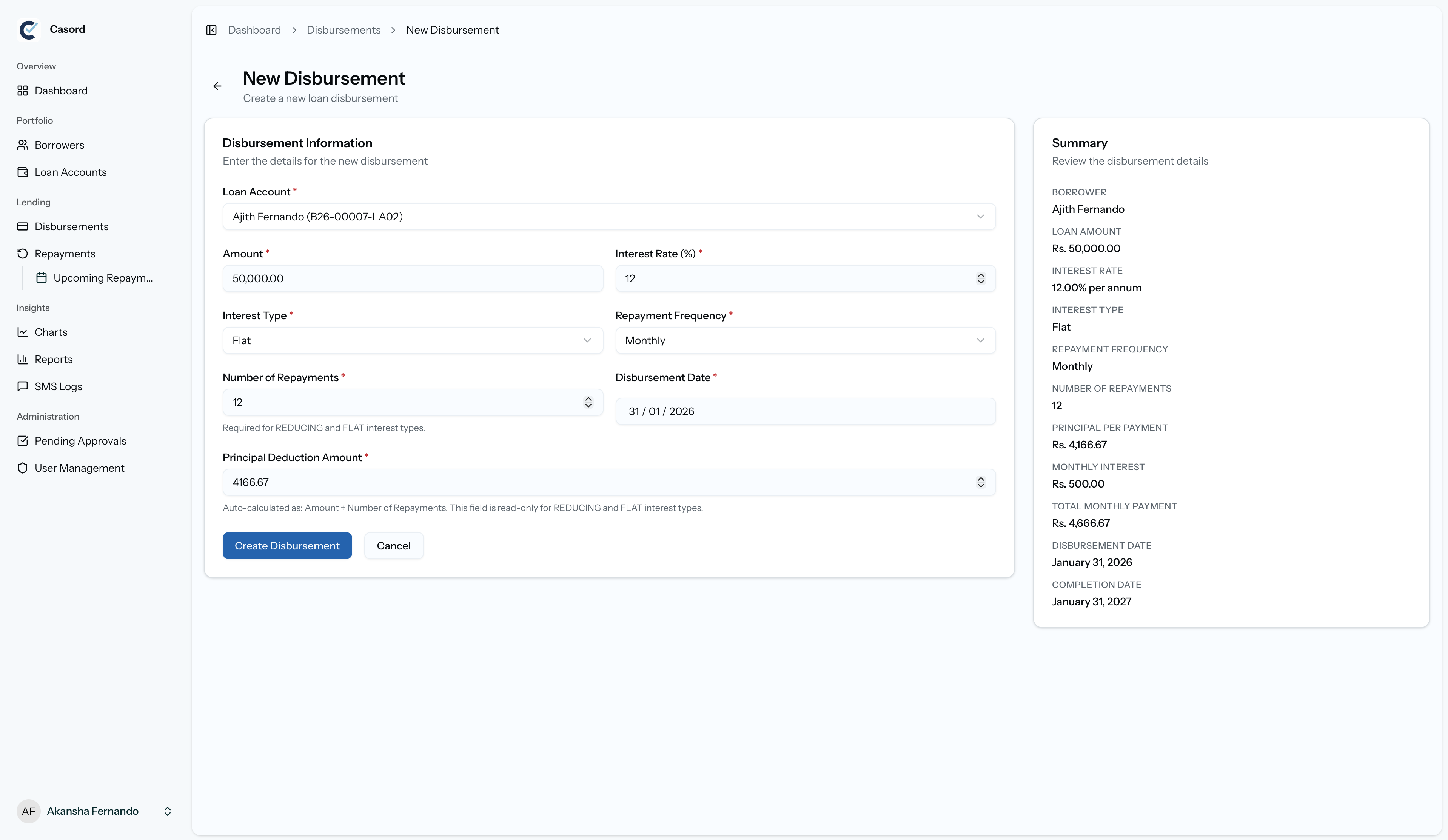This screenshot has width=1448, height=840.
Task: Click the Casord logo icon
Action: click(28, 30)
